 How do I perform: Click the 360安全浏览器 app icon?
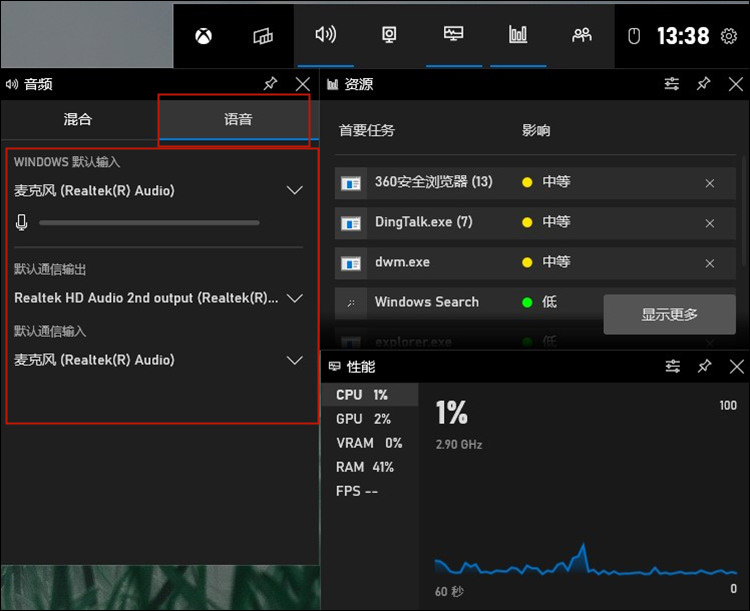tap(351, 183)
